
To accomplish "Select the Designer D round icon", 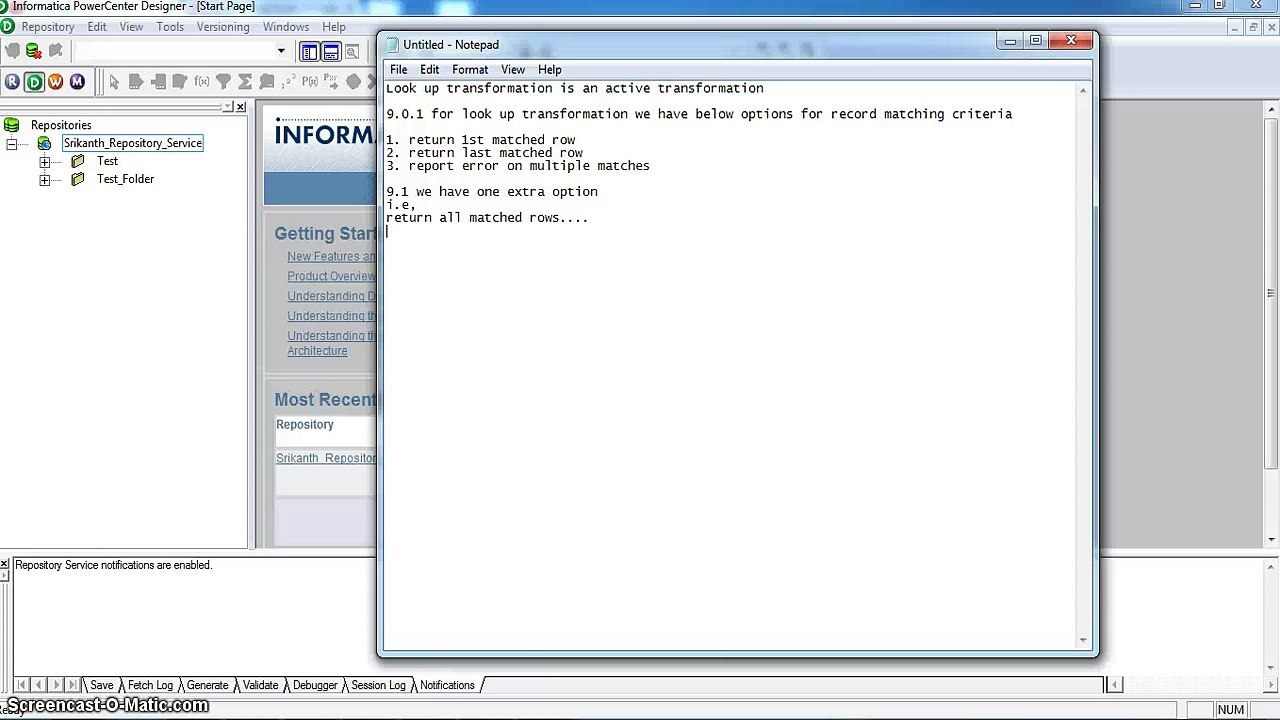I will coord(34,82).
